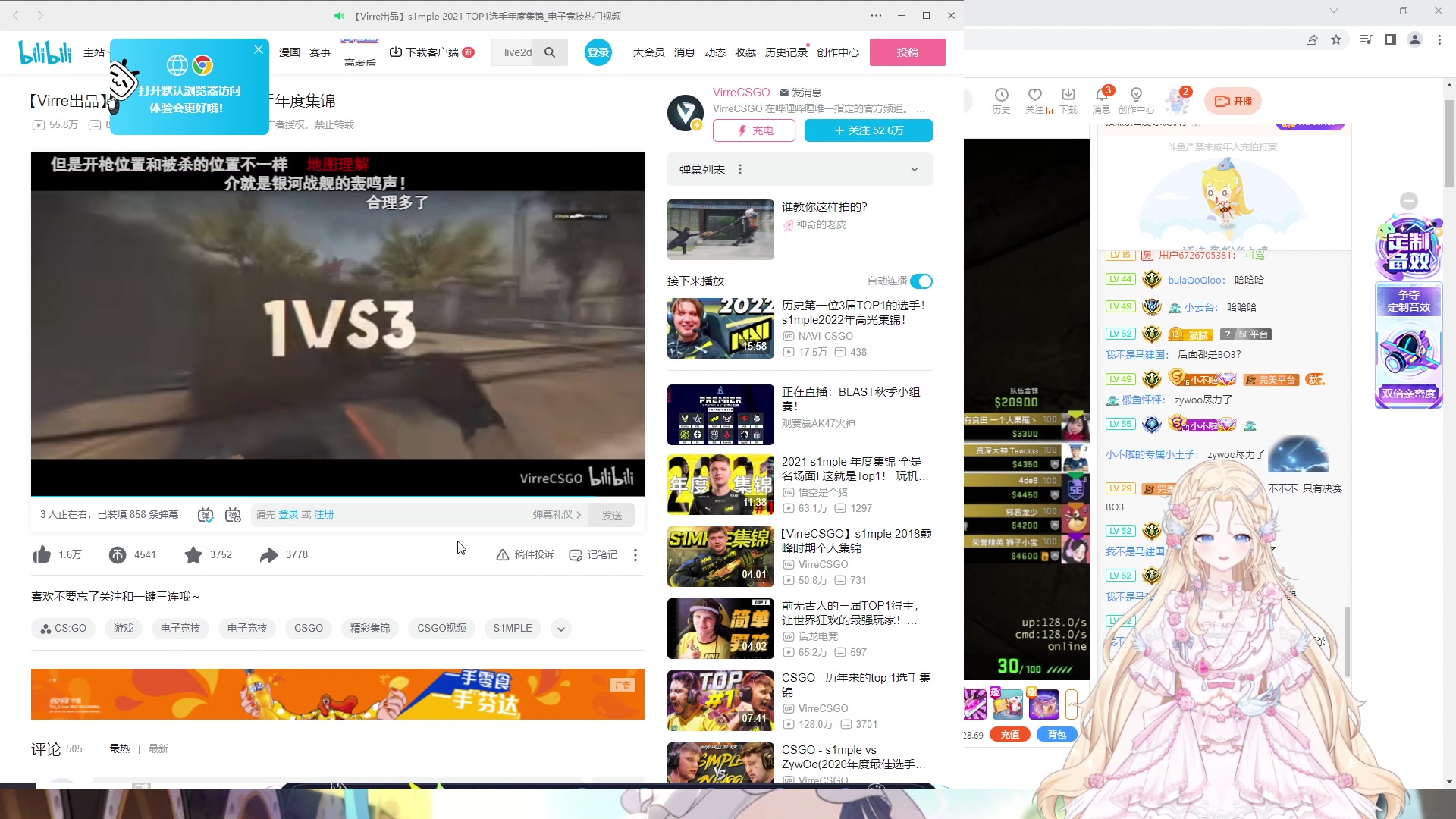Click the 登录 login avatar button
This screenshot has width=1456, height=819.
[x=598, y=52]
